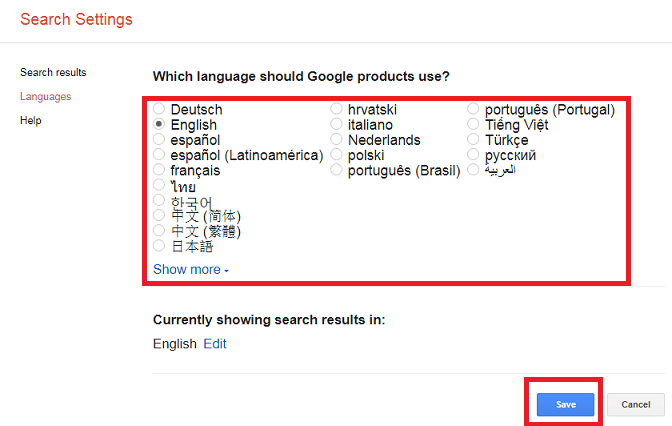Viewport: 672px width, 426px height.
Task: Choose Tiếng Việt language
Action: (x=474, y=125)
